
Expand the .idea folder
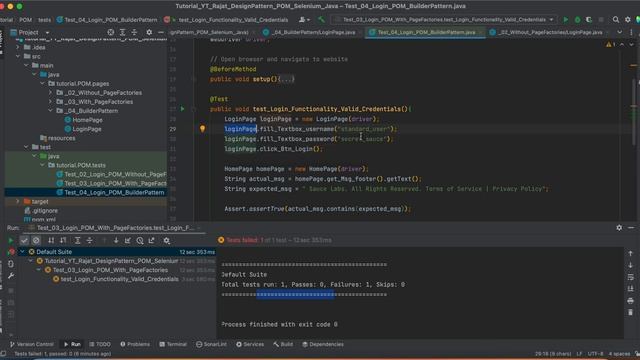point(18,47)
